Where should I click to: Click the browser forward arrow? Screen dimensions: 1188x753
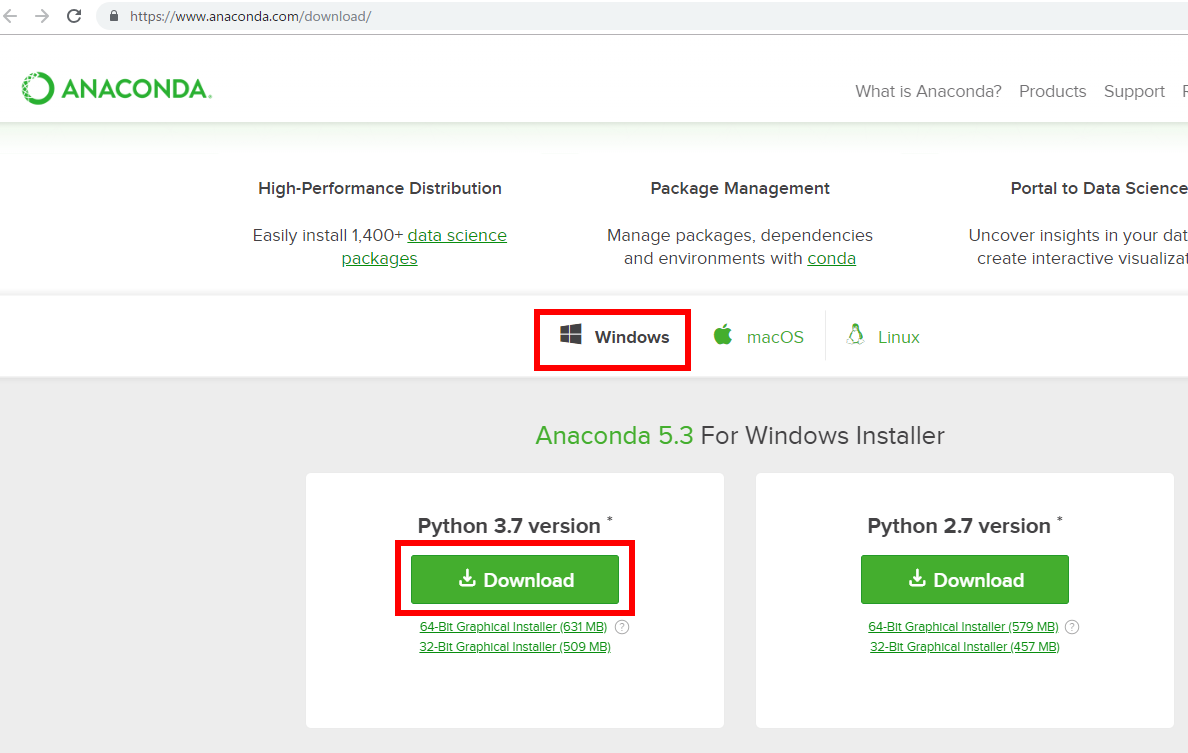42,16
